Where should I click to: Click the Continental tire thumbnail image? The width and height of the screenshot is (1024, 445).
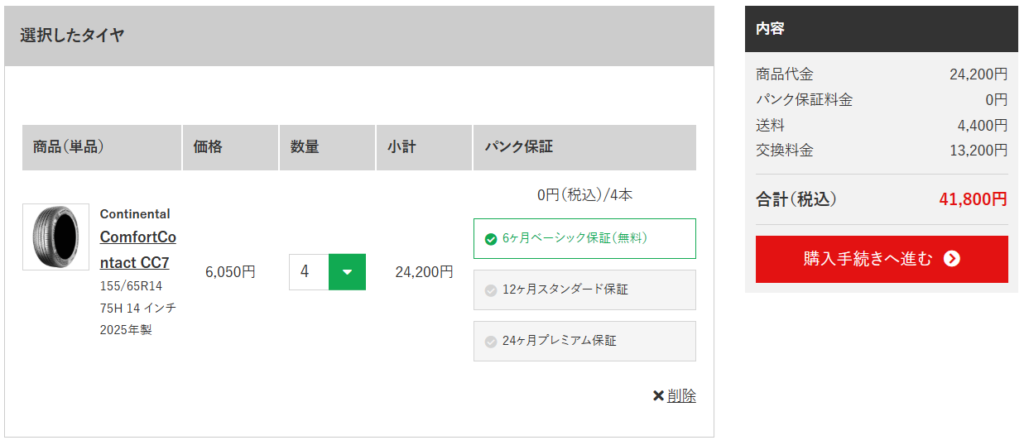(56, 237)
